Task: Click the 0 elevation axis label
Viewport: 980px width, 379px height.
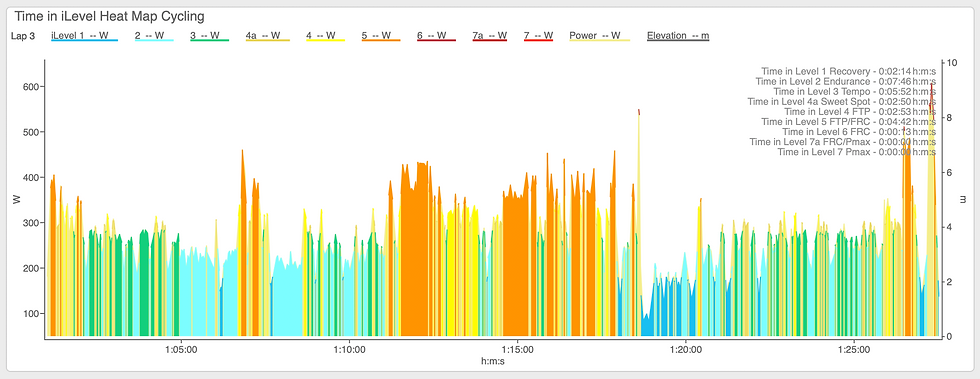Action: 950,336
